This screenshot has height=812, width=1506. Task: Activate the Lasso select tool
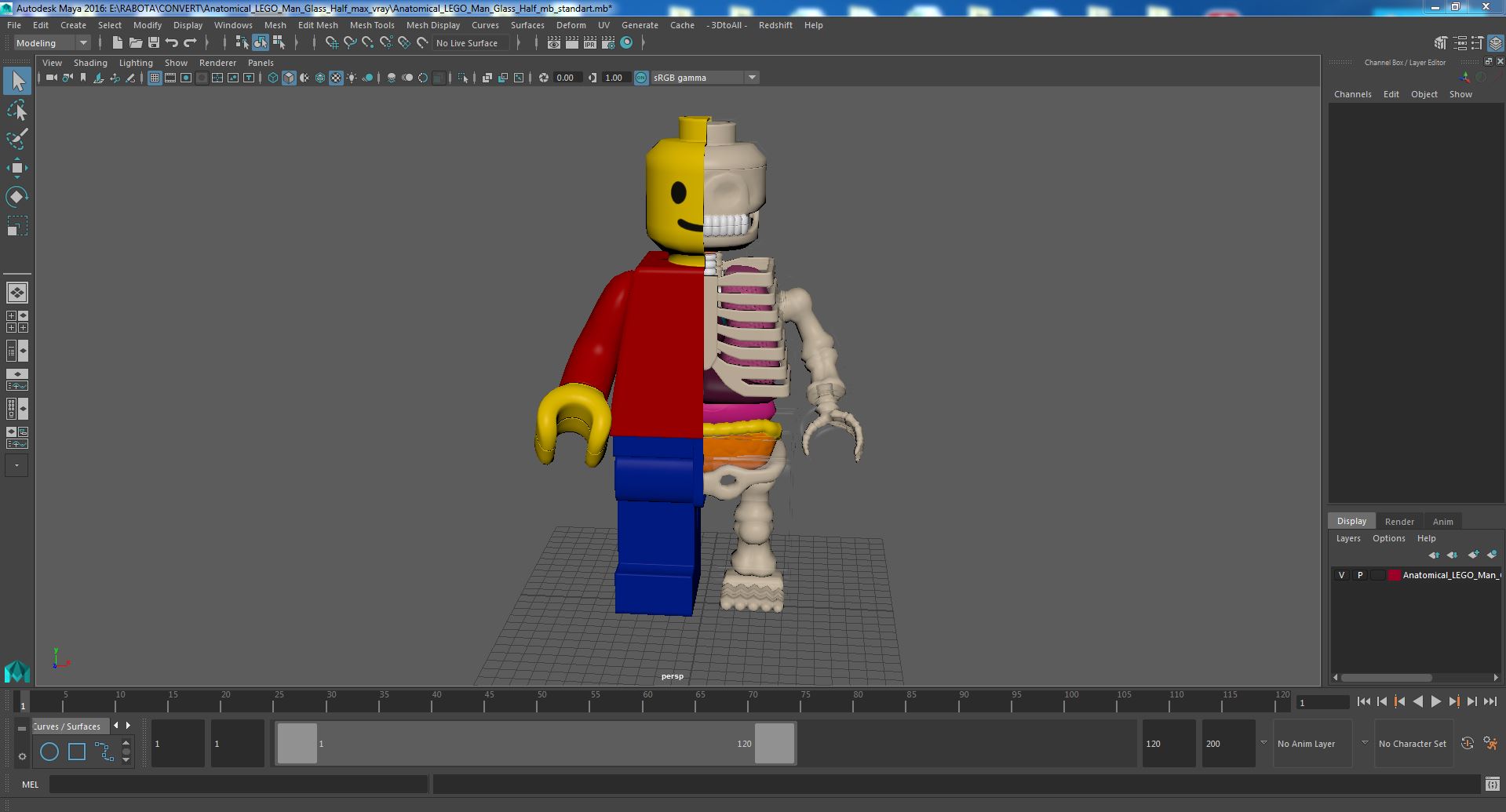click(17, 111)
